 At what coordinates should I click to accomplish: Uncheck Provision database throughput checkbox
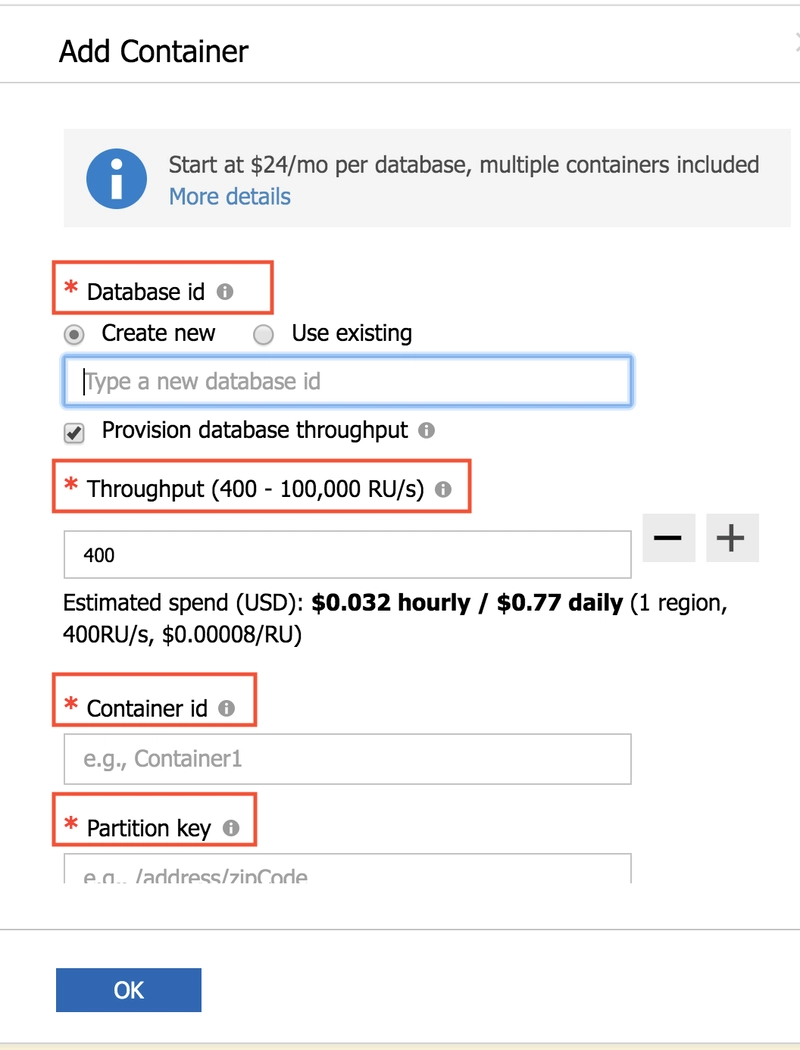[74, 433]
